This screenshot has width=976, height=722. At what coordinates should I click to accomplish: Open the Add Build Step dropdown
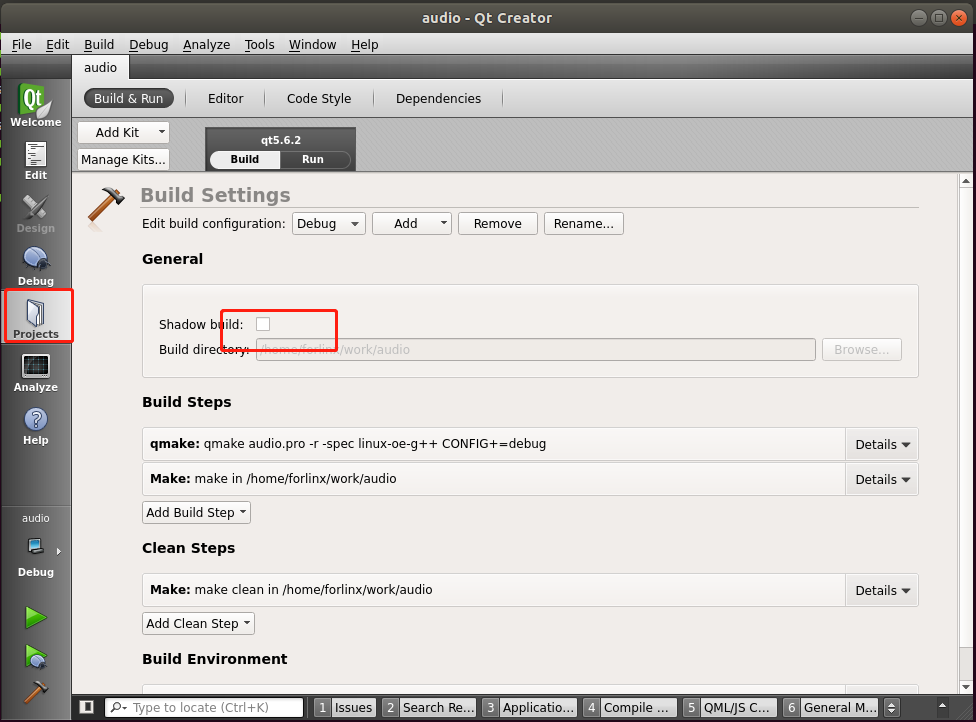(x=196, y=513)
